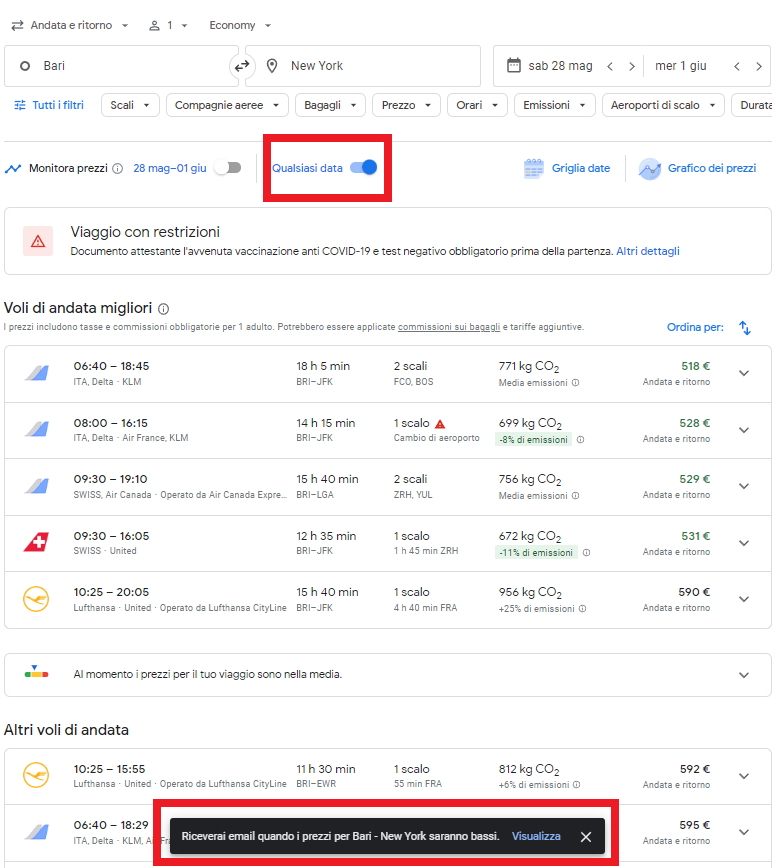
Task: Expand the 529 € flight details
Action: tap(744, 487)
